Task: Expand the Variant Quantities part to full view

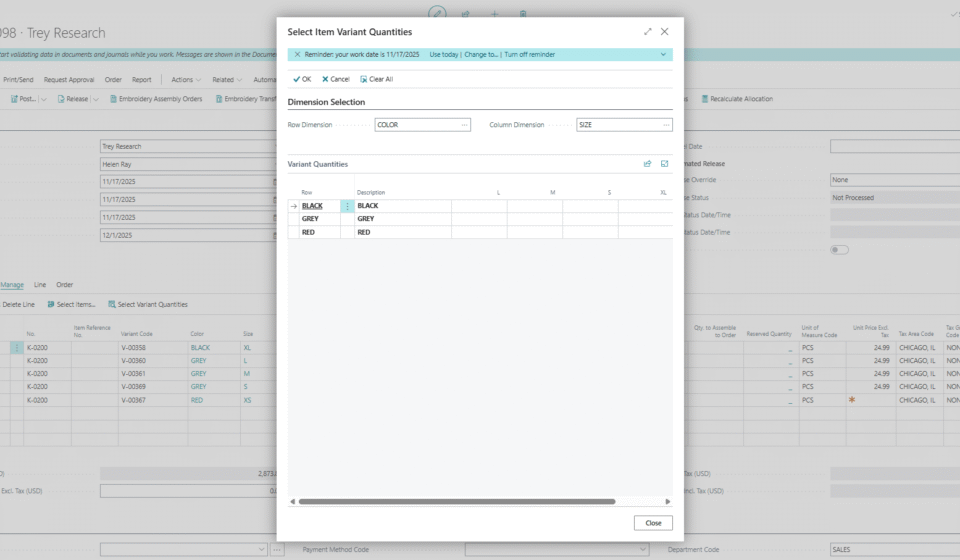Action: (x=664, y=164)
